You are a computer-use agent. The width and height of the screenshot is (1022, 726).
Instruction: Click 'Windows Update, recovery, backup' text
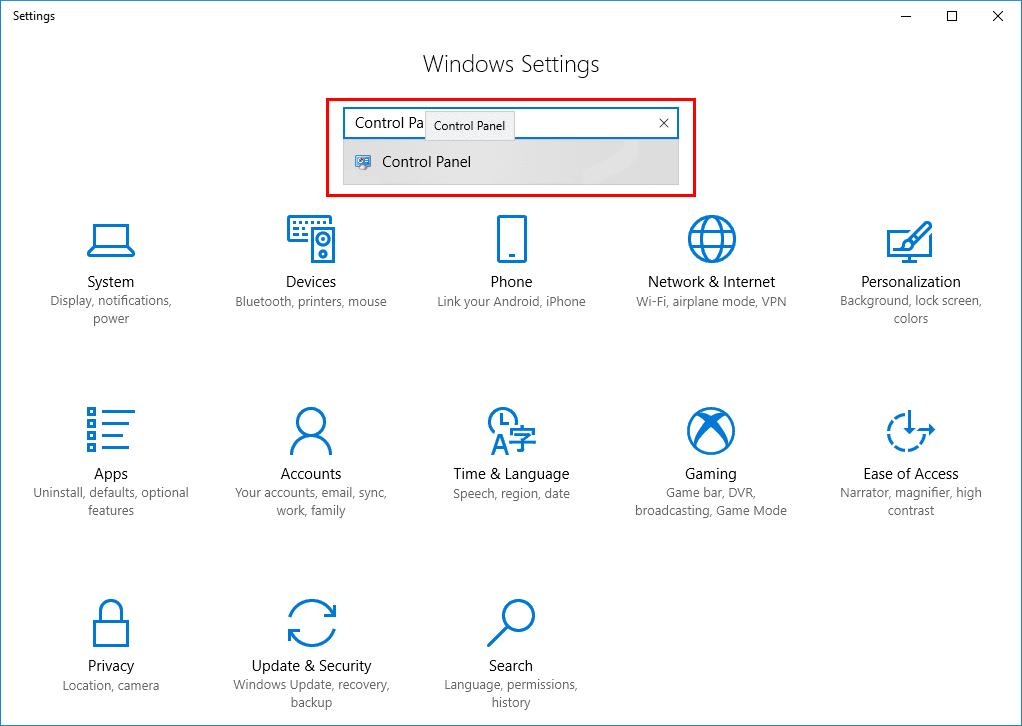pyautogui.click(x=312, y=693)
